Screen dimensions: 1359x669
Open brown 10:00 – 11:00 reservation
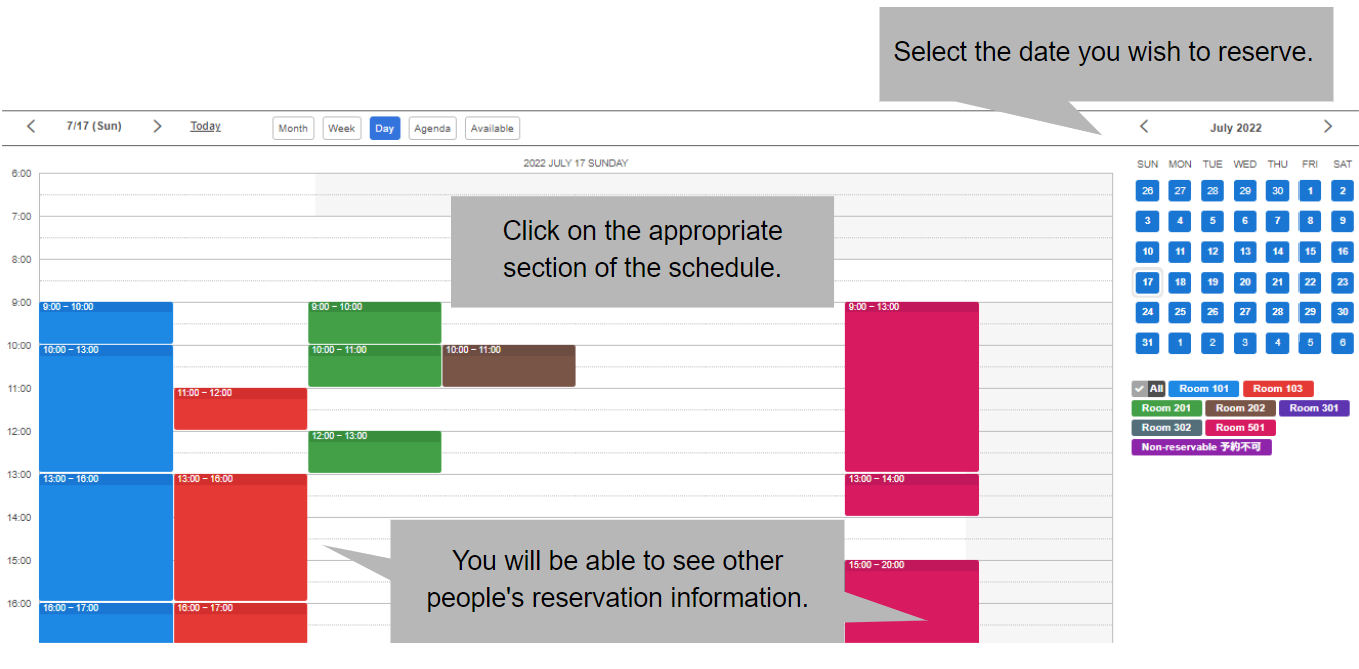[508, 366]
